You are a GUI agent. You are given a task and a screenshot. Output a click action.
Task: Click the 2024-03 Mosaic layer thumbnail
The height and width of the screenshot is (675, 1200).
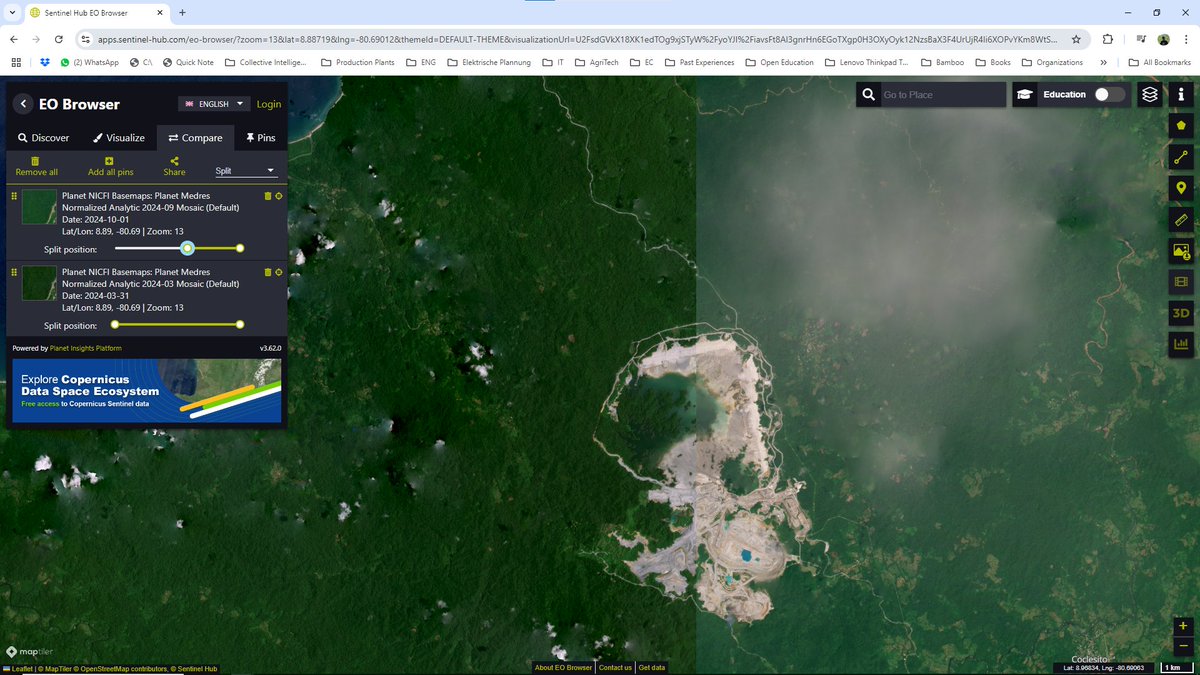[39, 283]
